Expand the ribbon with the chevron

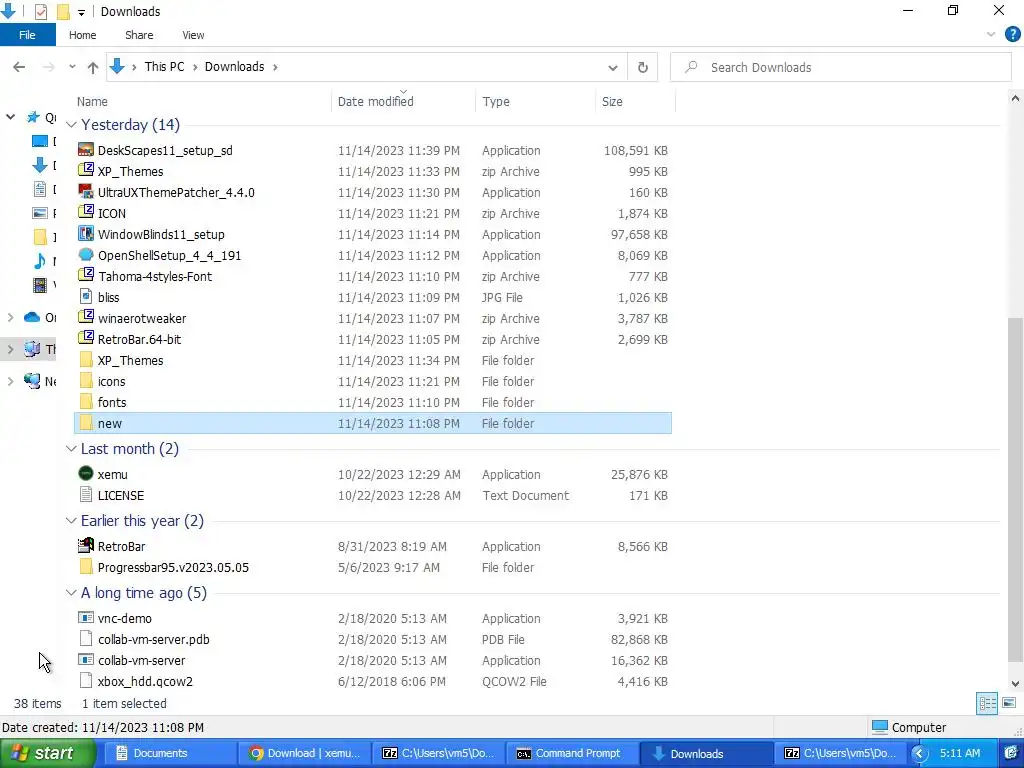click(991, 35)
